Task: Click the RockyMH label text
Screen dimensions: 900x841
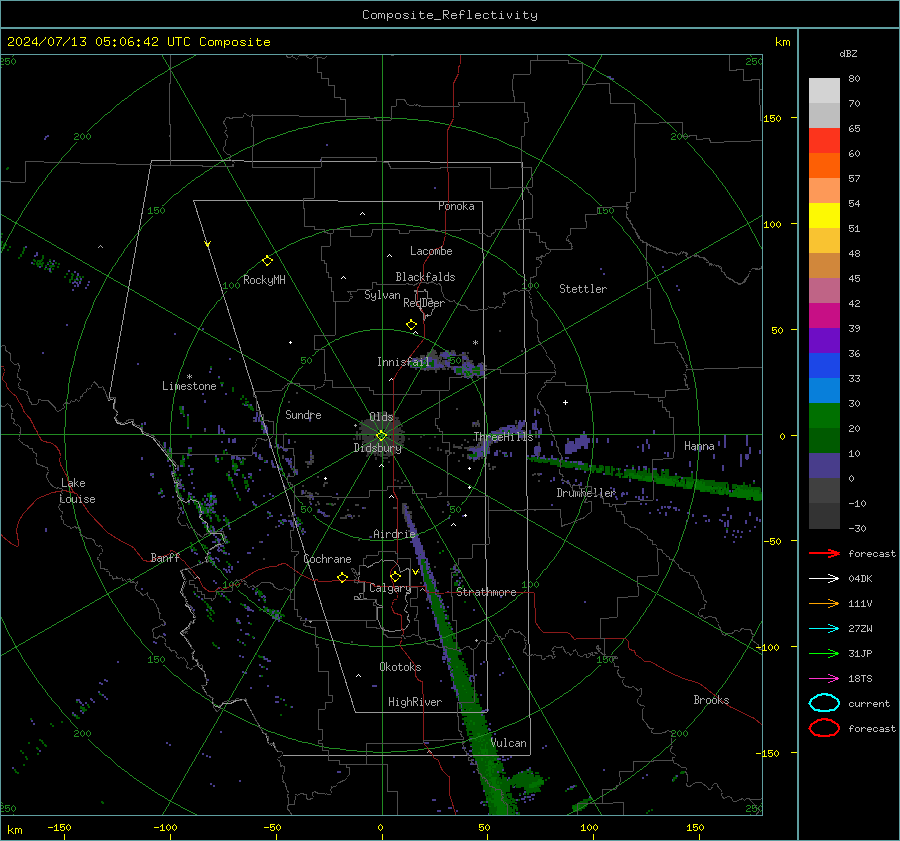Action: click(264, 280)
